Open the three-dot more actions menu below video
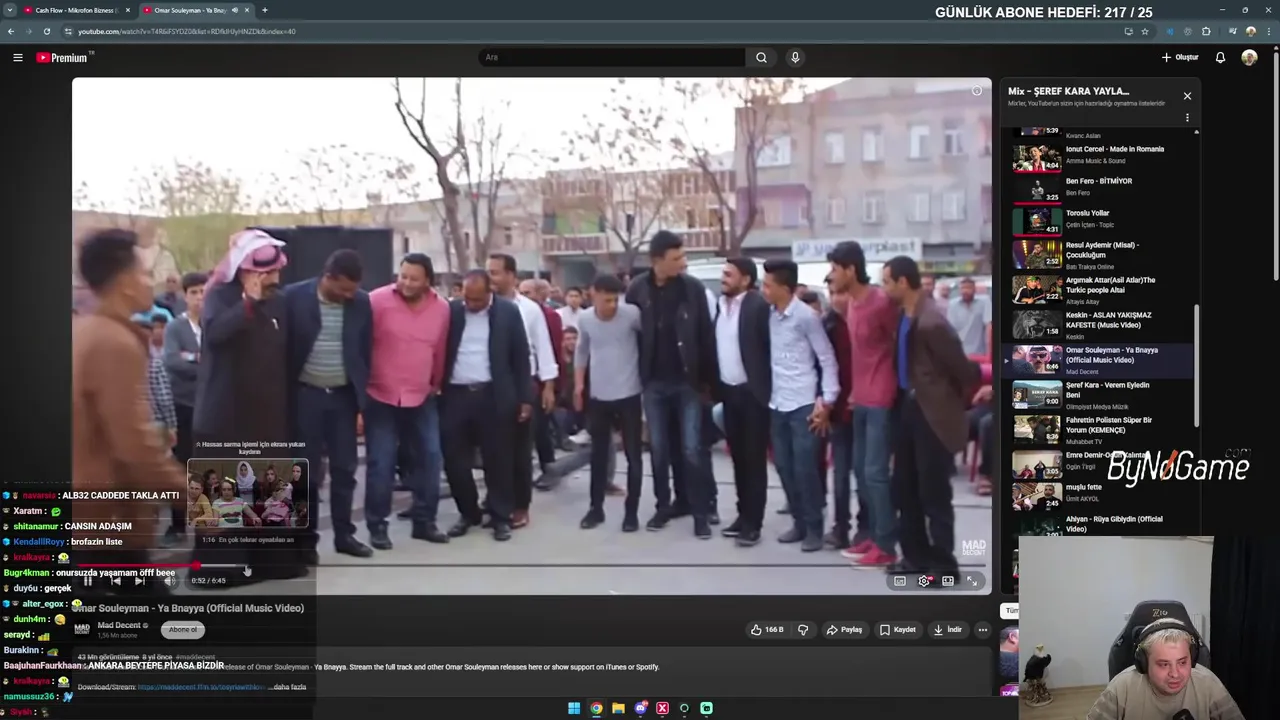This screenshot has height=720, width=1280. [x=983, y=630]
